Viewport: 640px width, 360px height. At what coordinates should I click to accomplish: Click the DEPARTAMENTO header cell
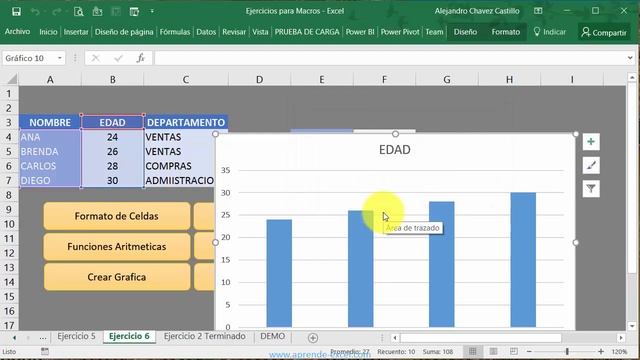pyautogui.click(x=186, y=122)
